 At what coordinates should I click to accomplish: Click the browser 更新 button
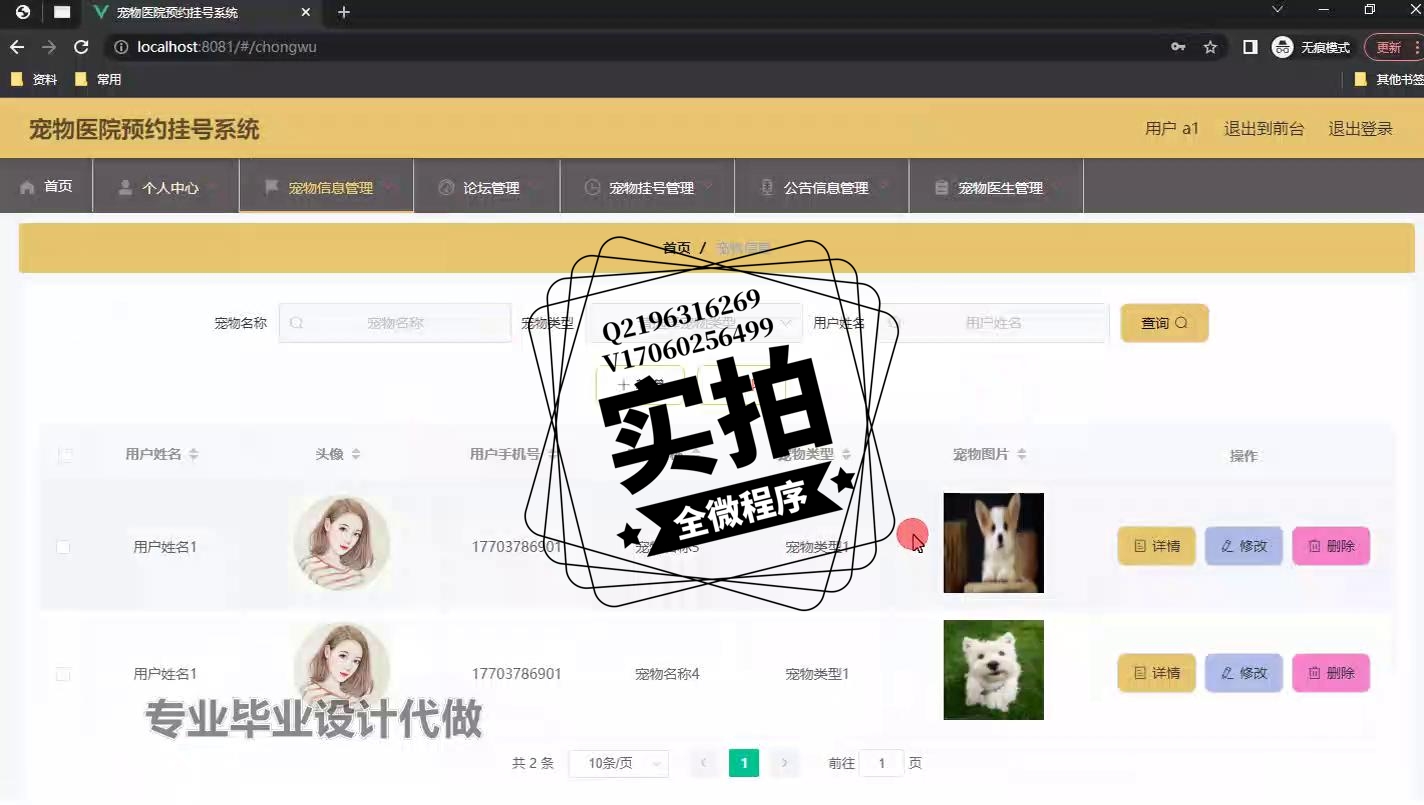click(x=1393, y=47)
